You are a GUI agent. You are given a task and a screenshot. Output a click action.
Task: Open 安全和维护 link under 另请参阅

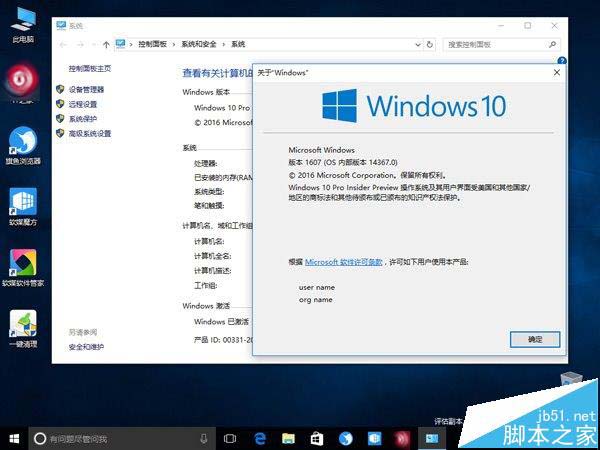click(86, 347)
